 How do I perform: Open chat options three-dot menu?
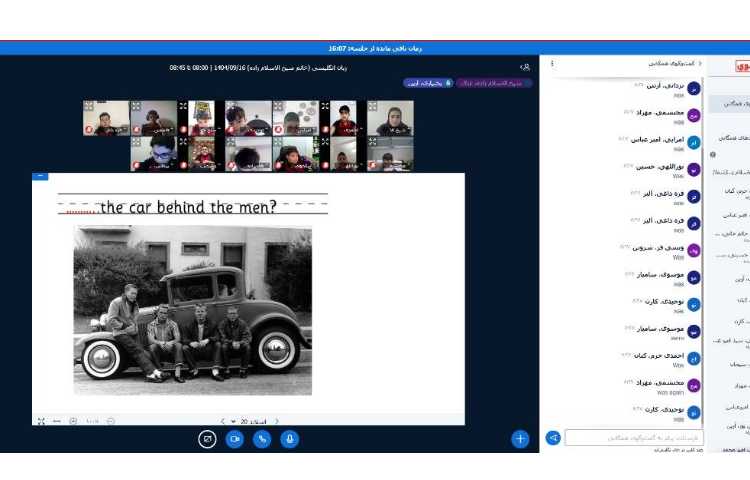[x=552, y=64]
